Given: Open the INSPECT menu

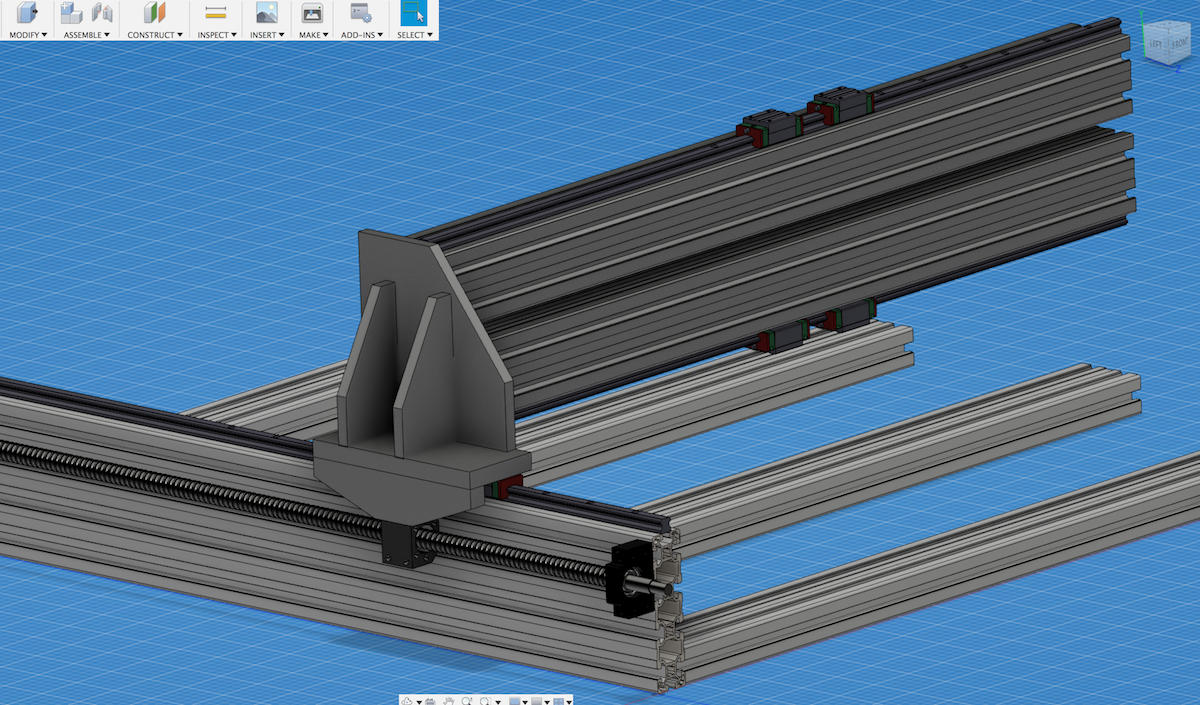Looking at the screenshot, I should coord(216,35).
